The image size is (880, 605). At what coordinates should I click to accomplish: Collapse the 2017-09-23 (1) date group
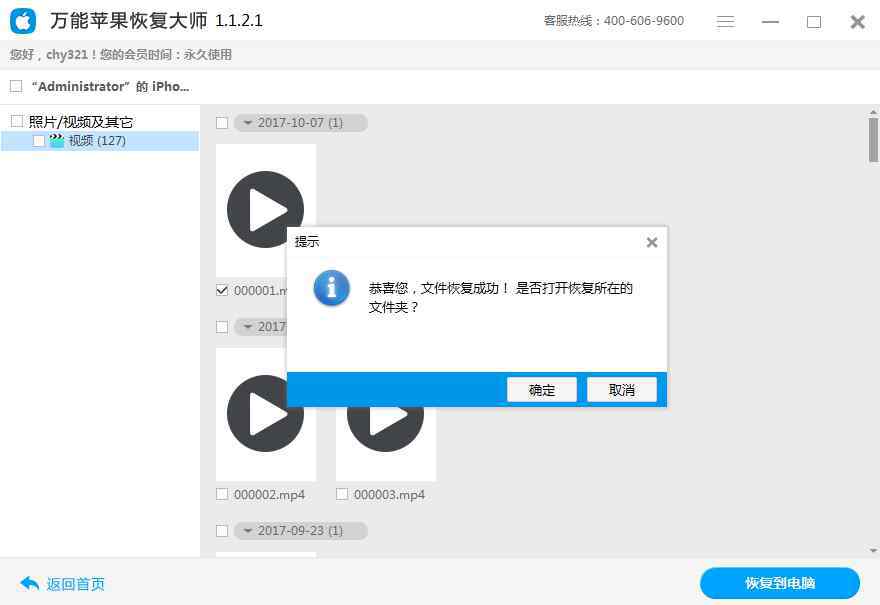tap(301, 531)
